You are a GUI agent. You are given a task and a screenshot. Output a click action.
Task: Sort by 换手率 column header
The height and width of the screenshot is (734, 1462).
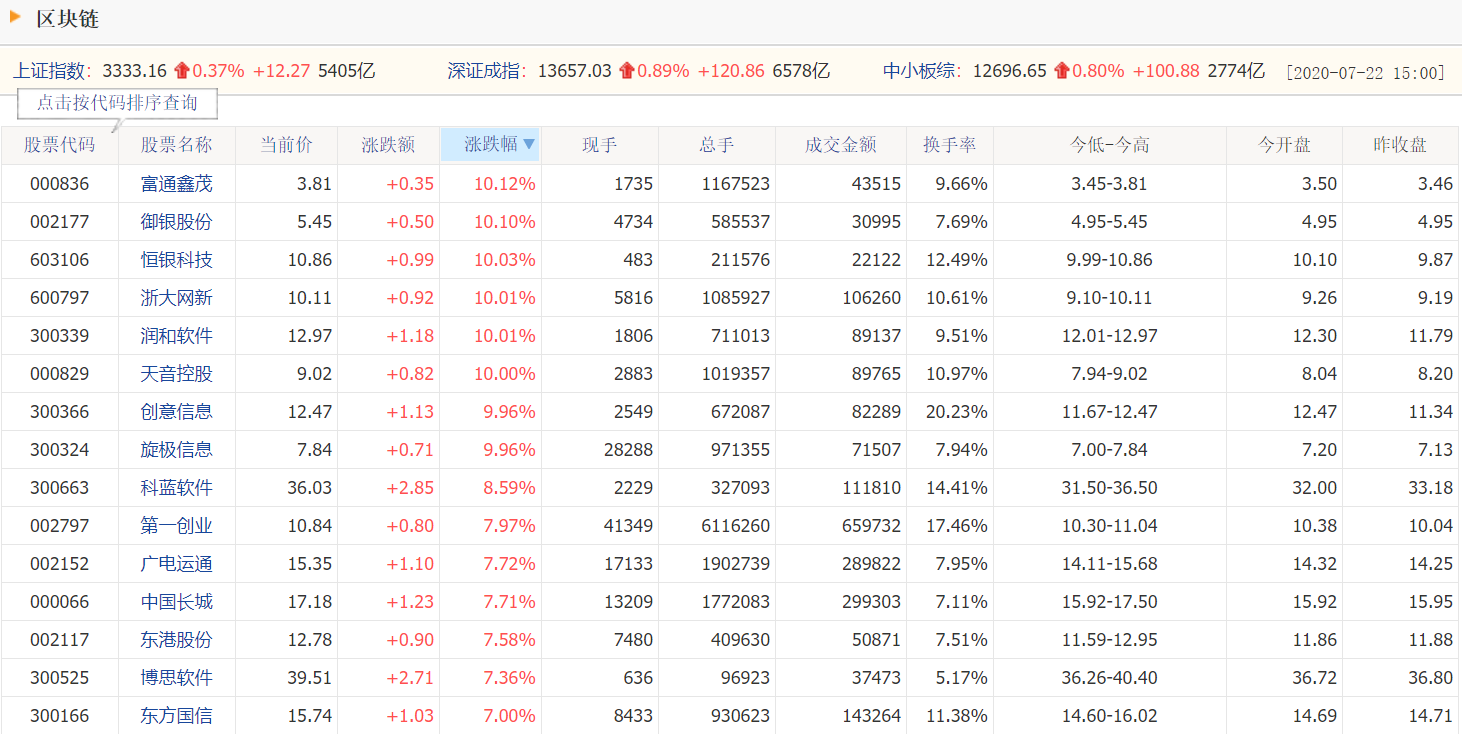950,145
